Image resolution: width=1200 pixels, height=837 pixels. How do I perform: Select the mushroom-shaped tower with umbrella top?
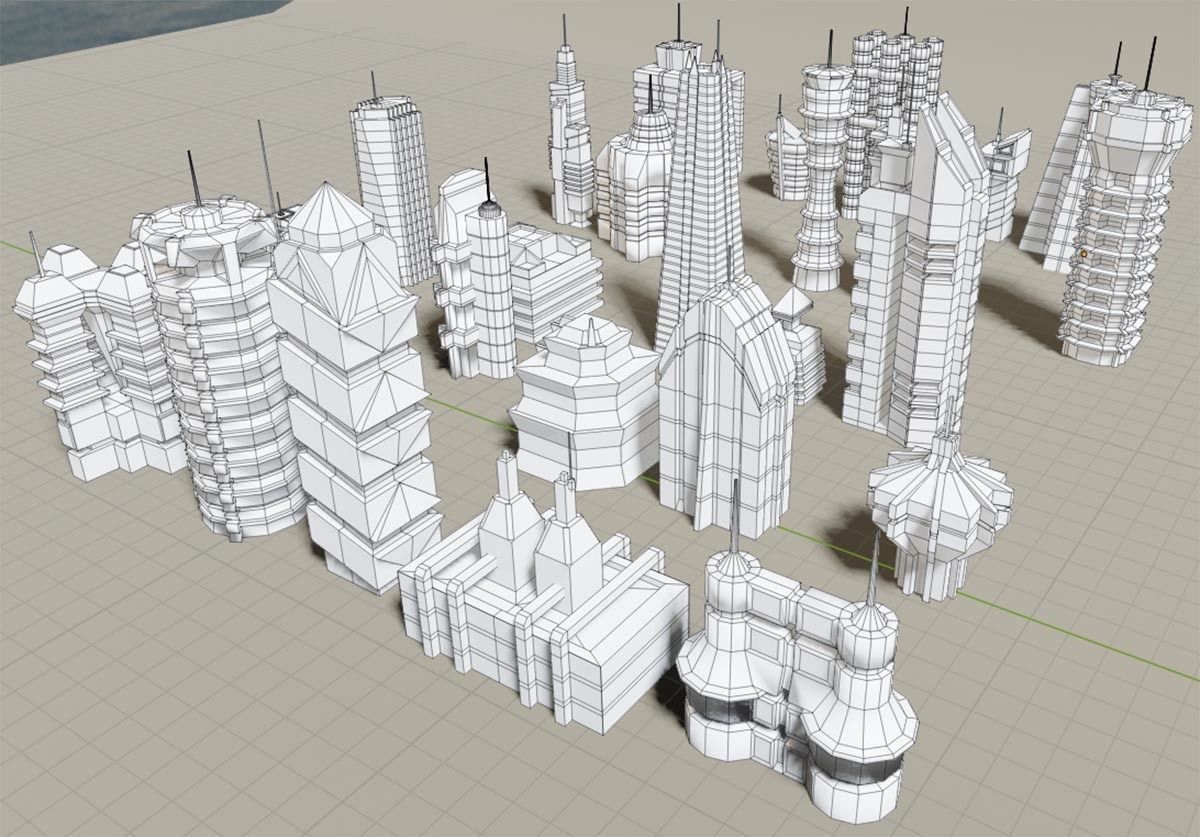tap(939, 515)
